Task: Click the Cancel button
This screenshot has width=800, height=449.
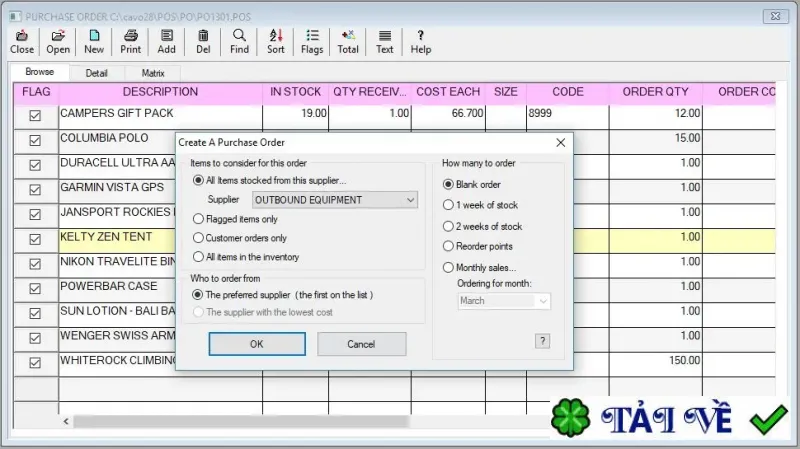Action: (x=361, y=344)
